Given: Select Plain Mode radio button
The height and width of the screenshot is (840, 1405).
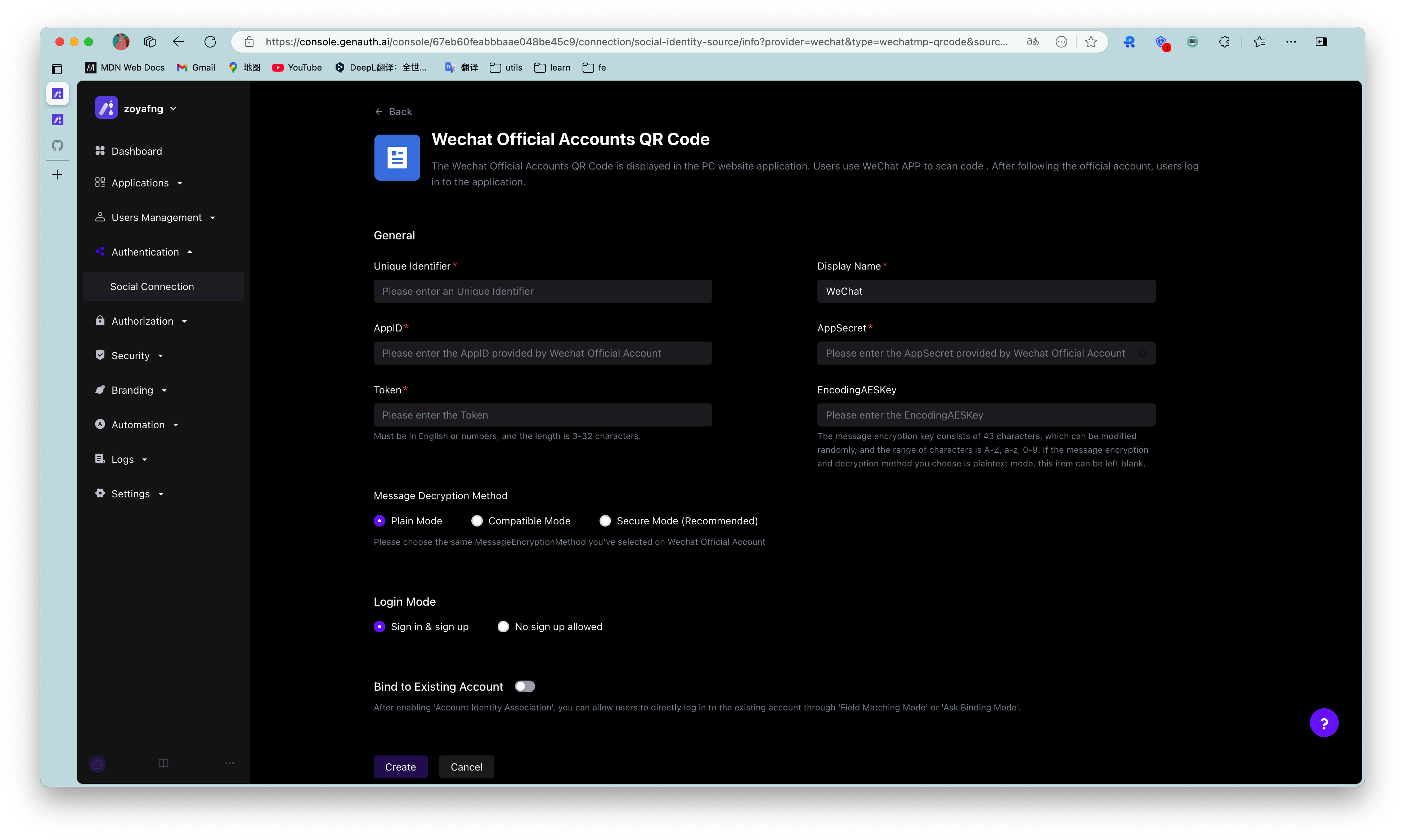Looking at the screenshot, I should [380, 521].
